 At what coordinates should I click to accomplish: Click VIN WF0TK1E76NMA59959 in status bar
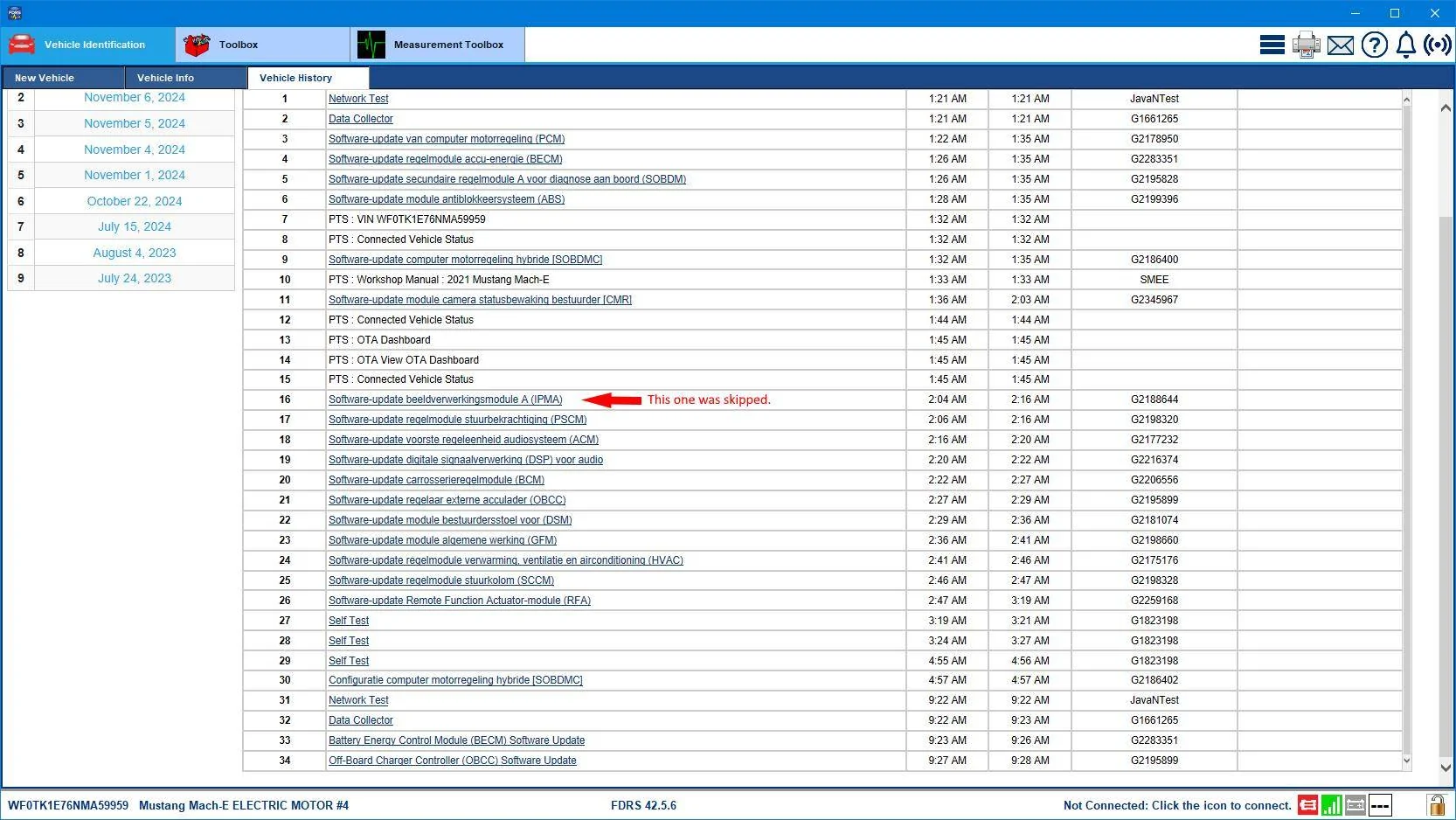tap(68, 805)
